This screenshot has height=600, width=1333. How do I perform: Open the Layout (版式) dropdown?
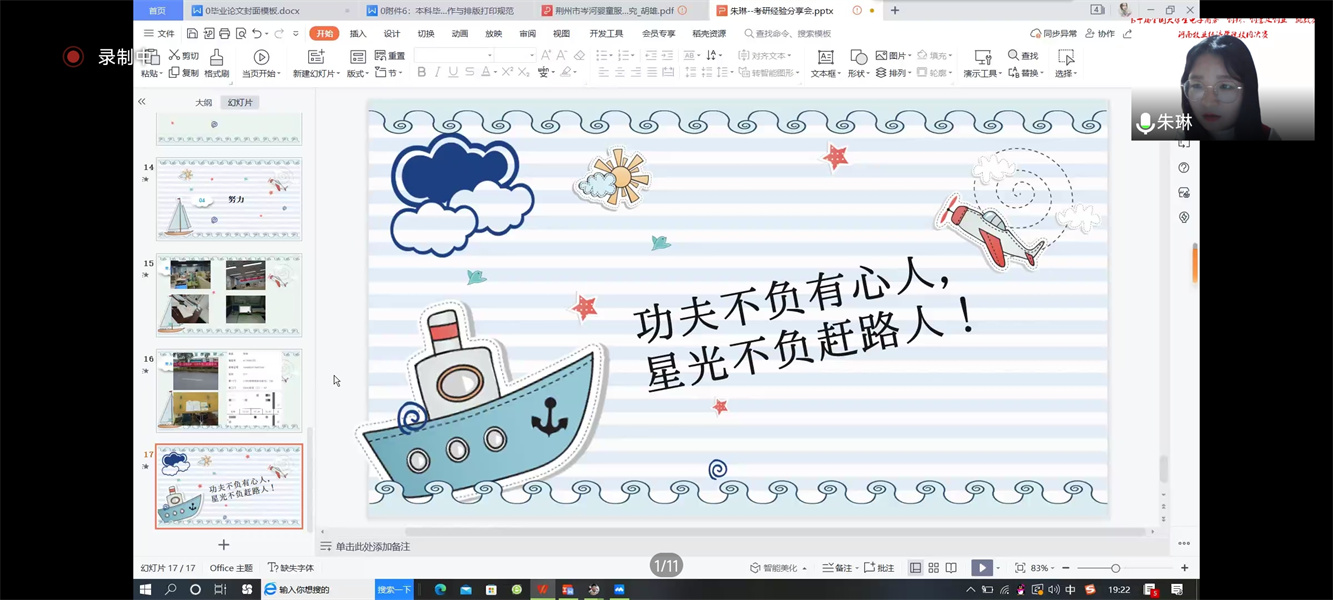357,74
